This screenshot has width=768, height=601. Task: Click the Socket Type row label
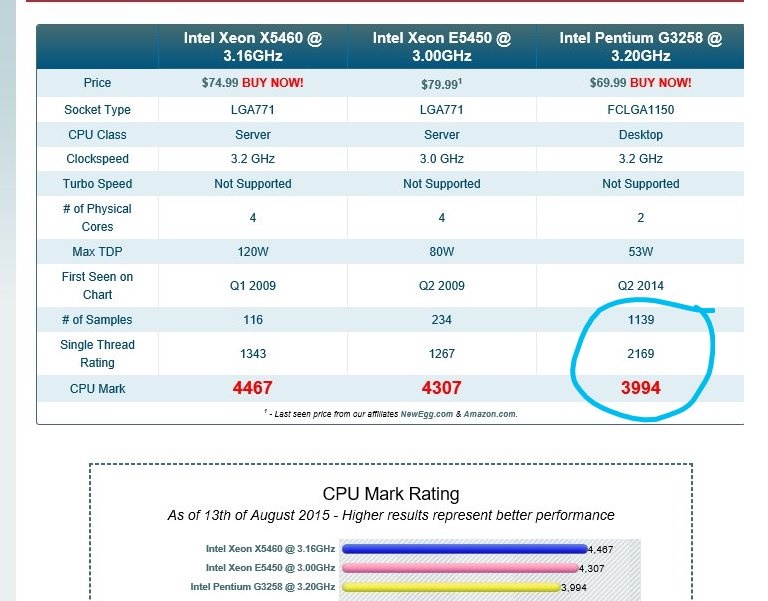(x=97, y=110)
